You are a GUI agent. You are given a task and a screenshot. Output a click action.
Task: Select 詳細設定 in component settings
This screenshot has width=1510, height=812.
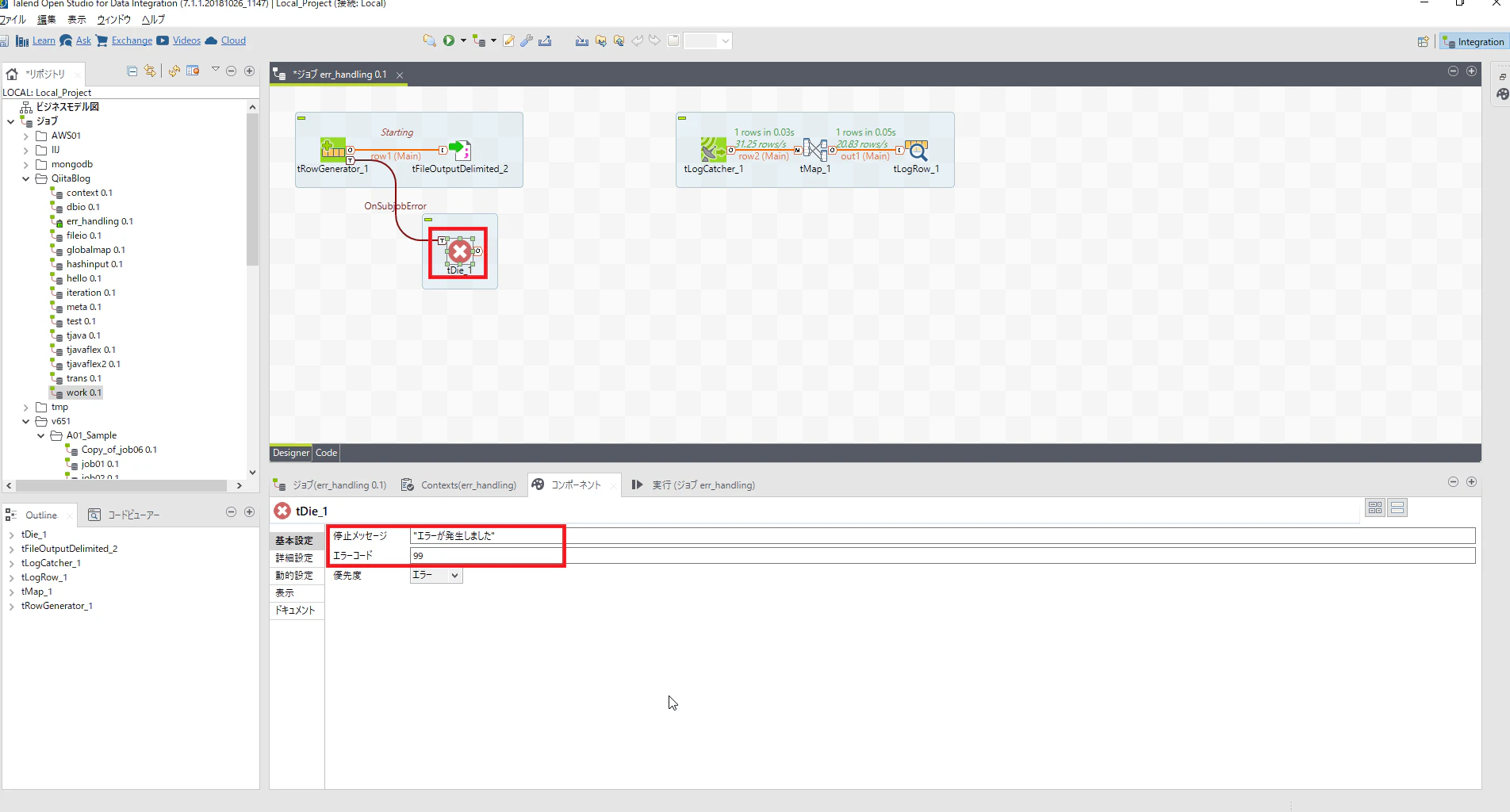pyautogui.click(x=295, y=557)
